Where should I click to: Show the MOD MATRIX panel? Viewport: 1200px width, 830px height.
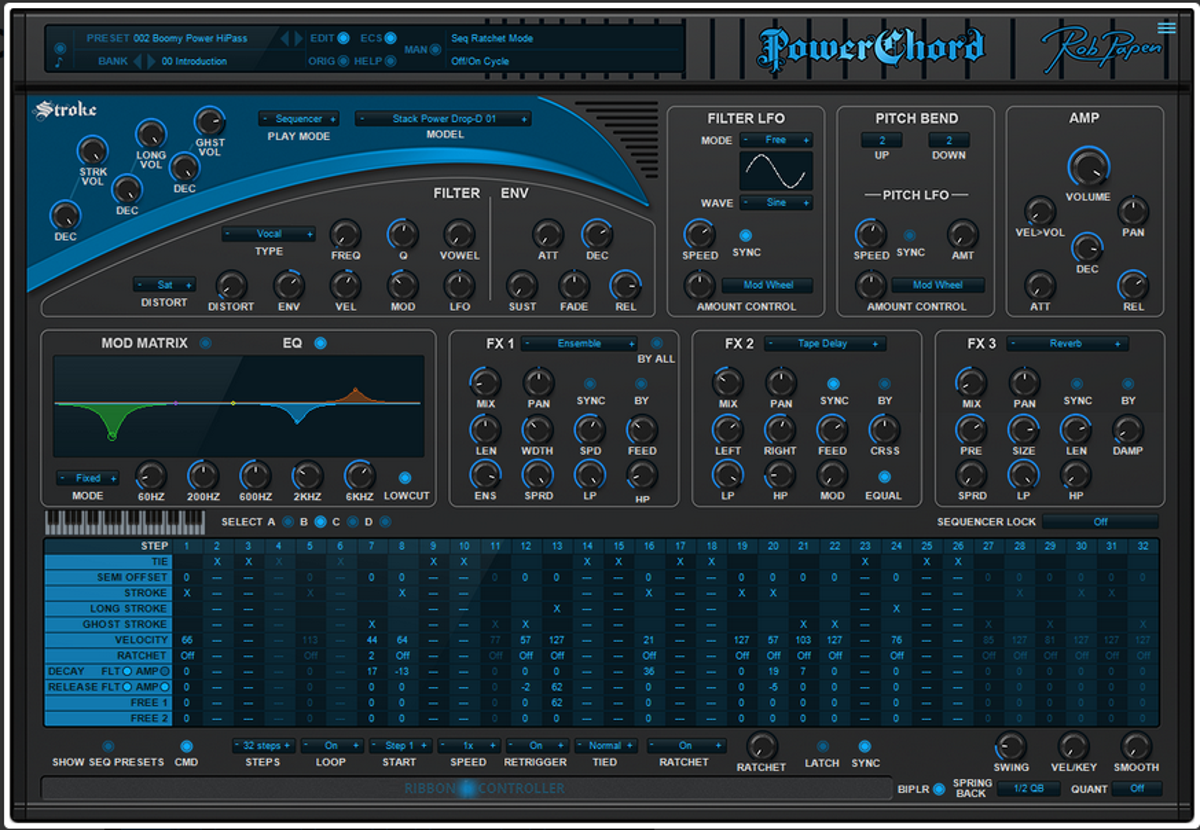click(x=205, y=343)
